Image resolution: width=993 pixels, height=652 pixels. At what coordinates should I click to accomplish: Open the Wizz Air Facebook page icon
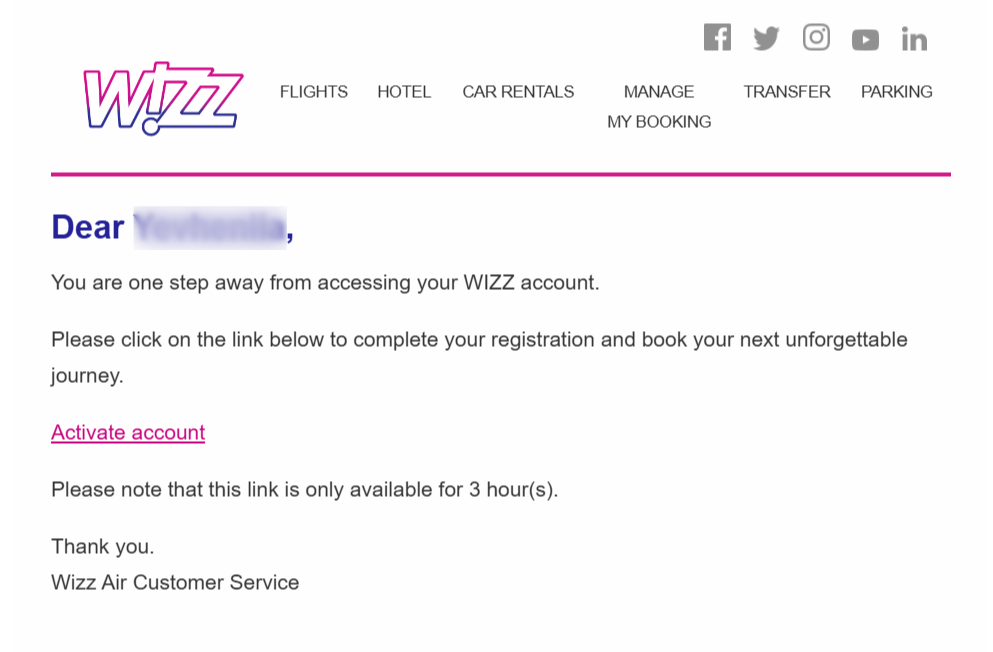coord(717,38)
